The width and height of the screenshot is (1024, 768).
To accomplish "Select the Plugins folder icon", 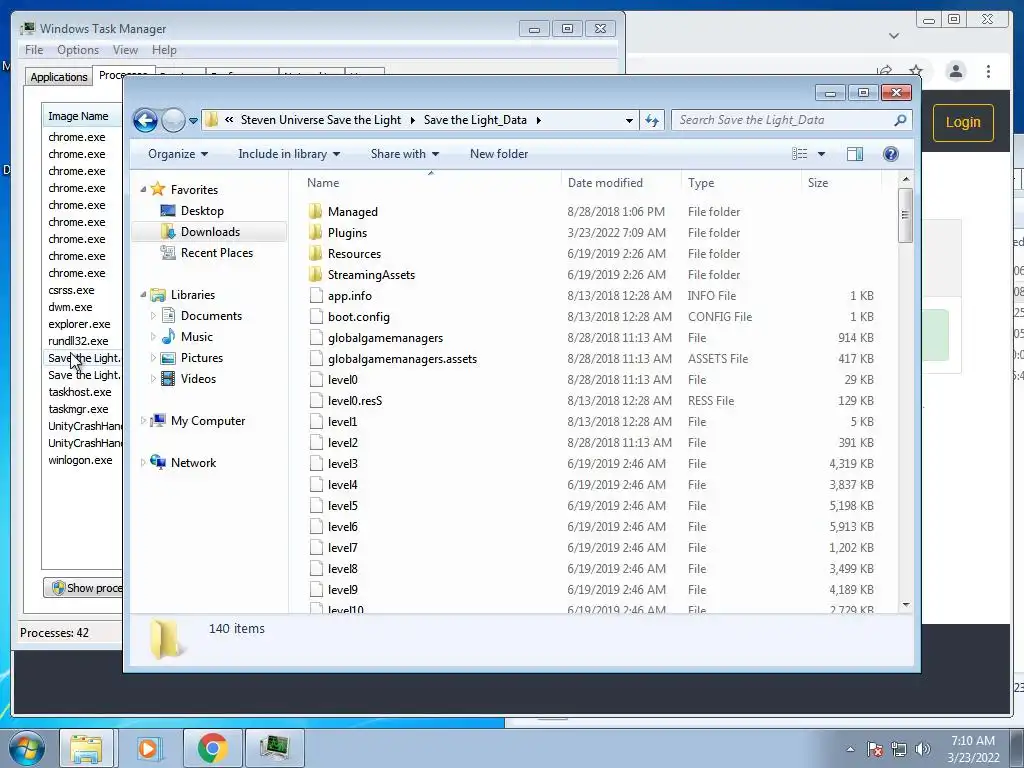I will click(x=315, y=232).
